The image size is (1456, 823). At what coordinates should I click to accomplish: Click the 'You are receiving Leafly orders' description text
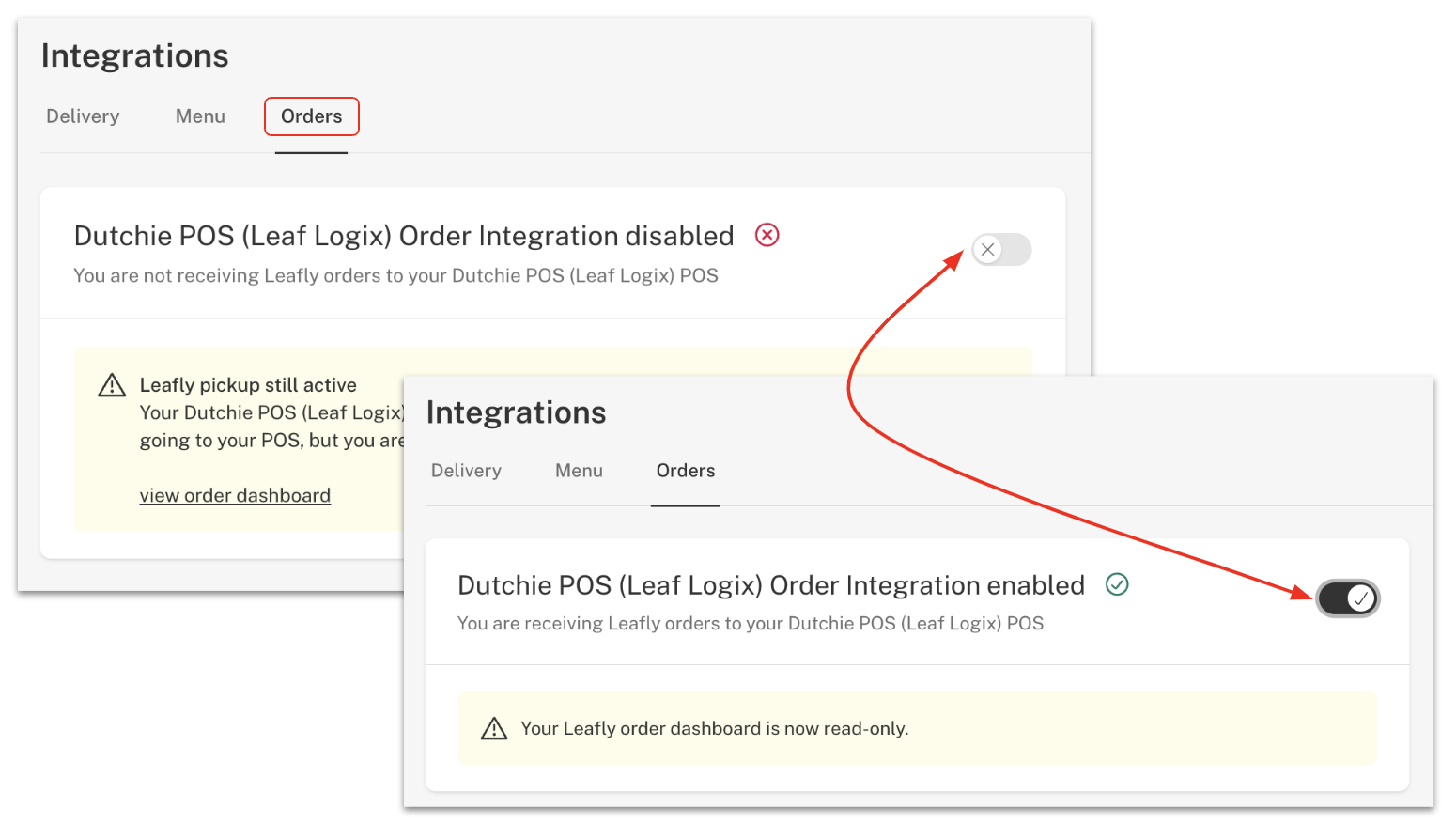(x=751, y=624)
